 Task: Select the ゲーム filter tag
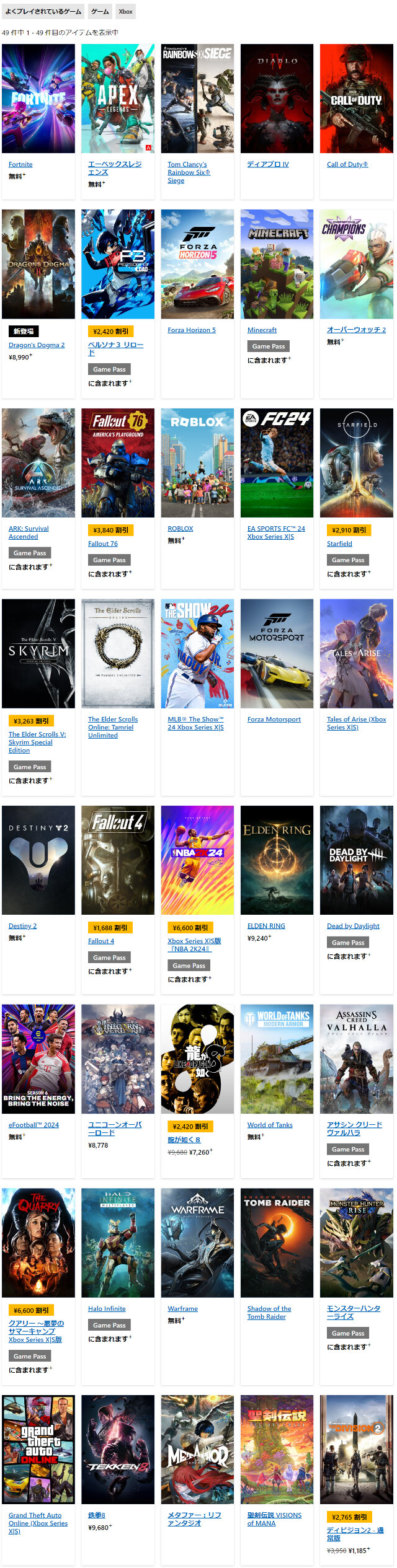(100, 12)
